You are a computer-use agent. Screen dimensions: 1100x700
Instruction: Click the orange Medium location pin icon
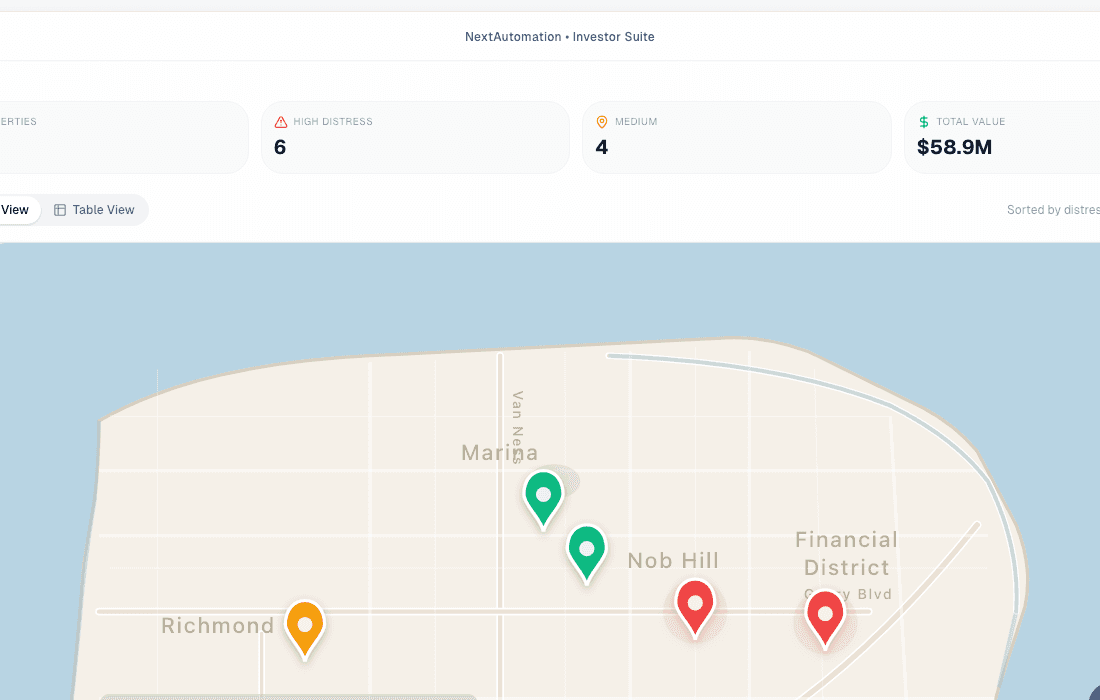(602, 122)
